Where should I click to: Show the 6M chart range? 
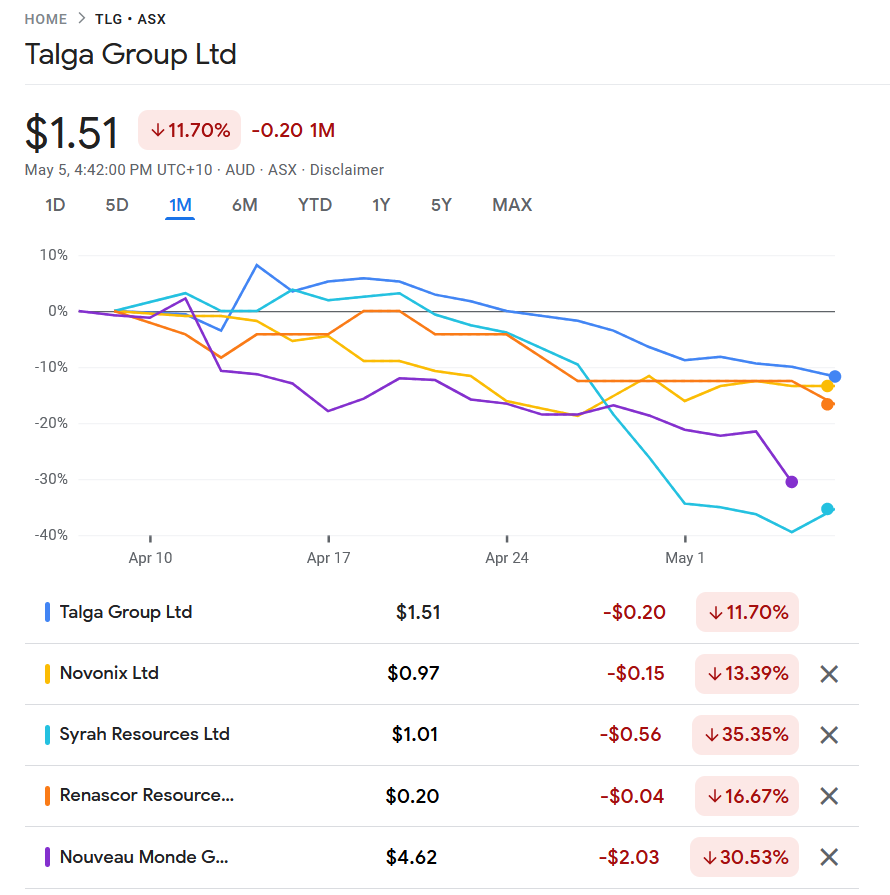[x=244, y=205]
